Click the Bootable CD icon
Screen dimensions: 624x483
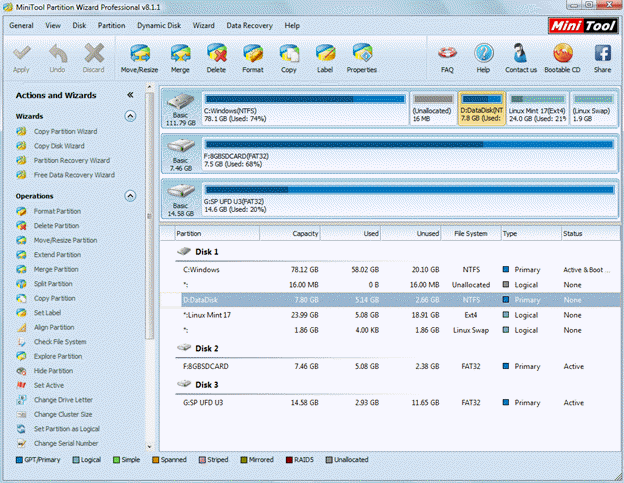(563, 53)
